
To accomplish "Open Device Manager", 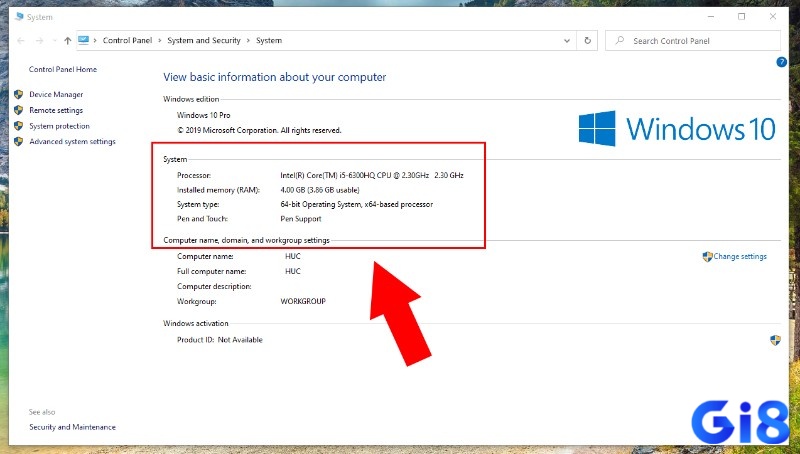I will click(x=56, y=94).
